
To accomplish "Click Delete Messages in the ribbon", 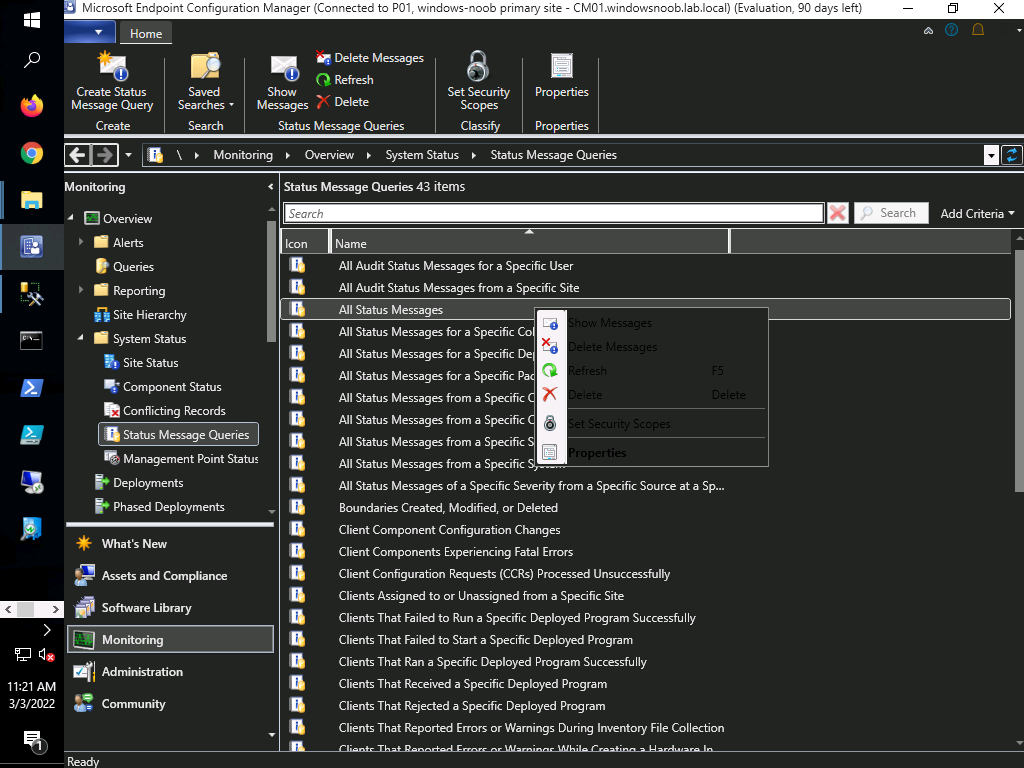I will tap(370, 58).
